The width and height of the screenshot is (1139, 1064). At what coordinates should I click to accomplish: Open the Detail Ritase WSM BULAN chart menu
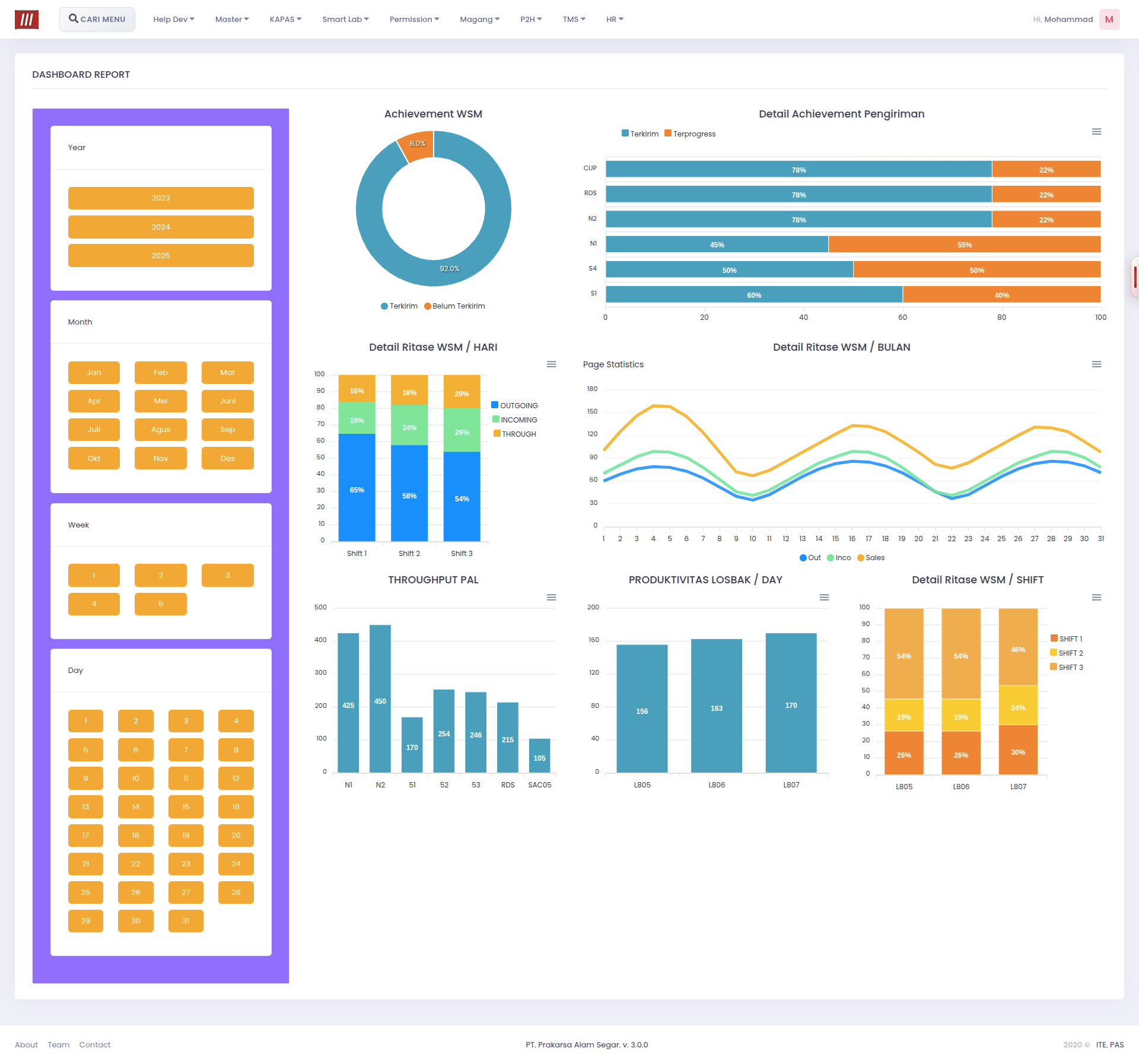click(1096, 364)
